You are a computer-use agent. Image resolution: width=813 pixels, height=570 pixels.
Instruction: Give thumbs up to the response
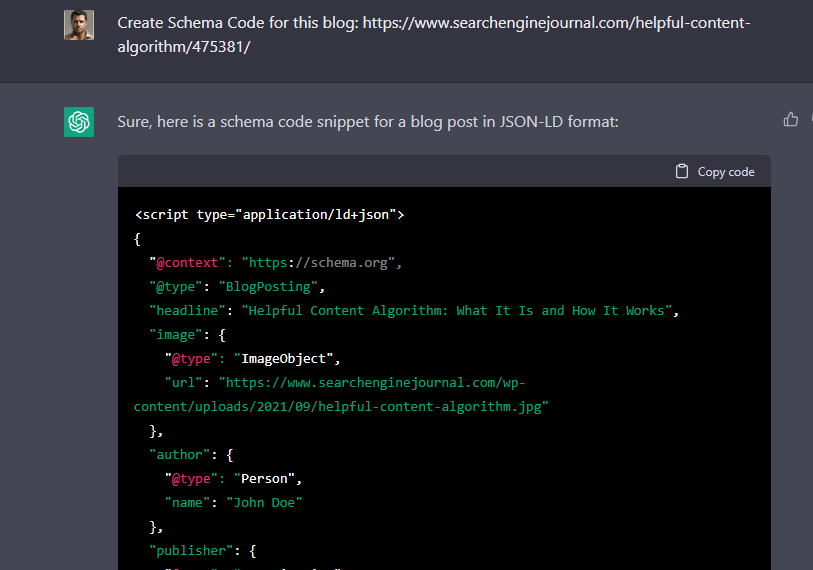(x=790, y=120)
